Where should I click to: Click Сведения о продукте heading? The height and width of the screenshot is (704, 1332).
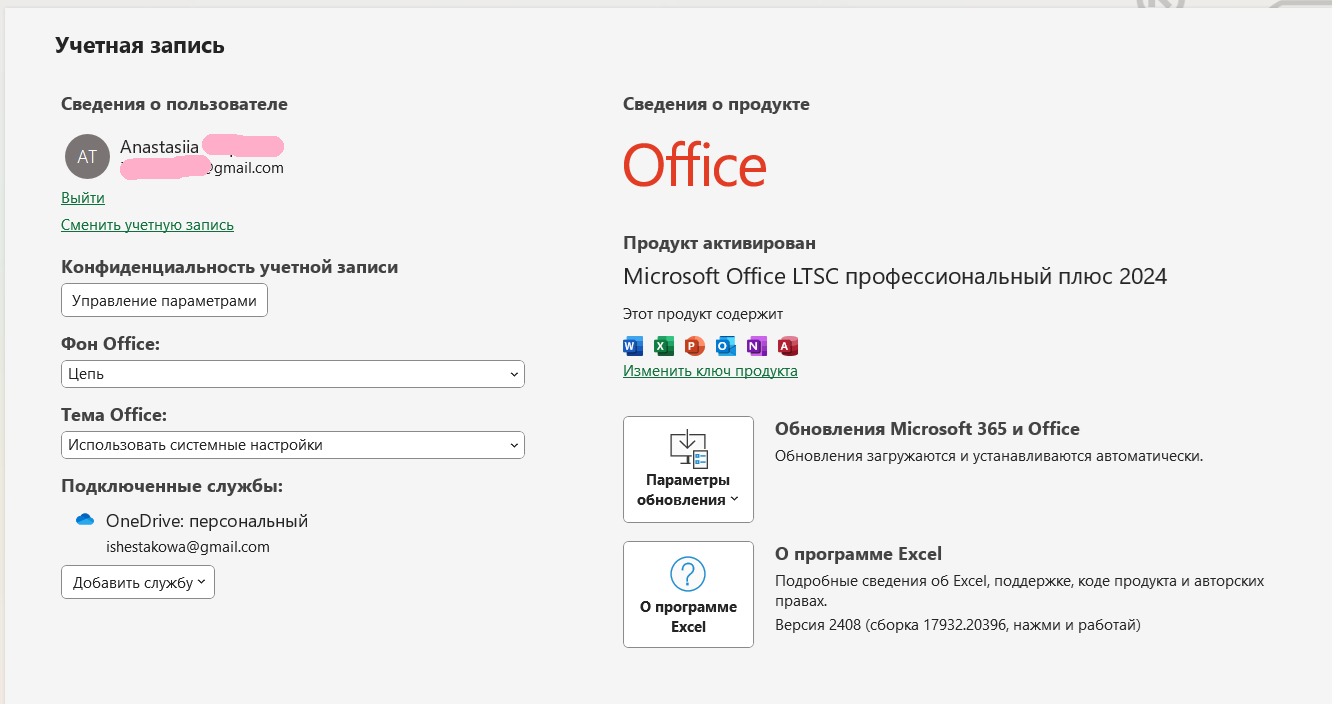[x=716, y=104]
